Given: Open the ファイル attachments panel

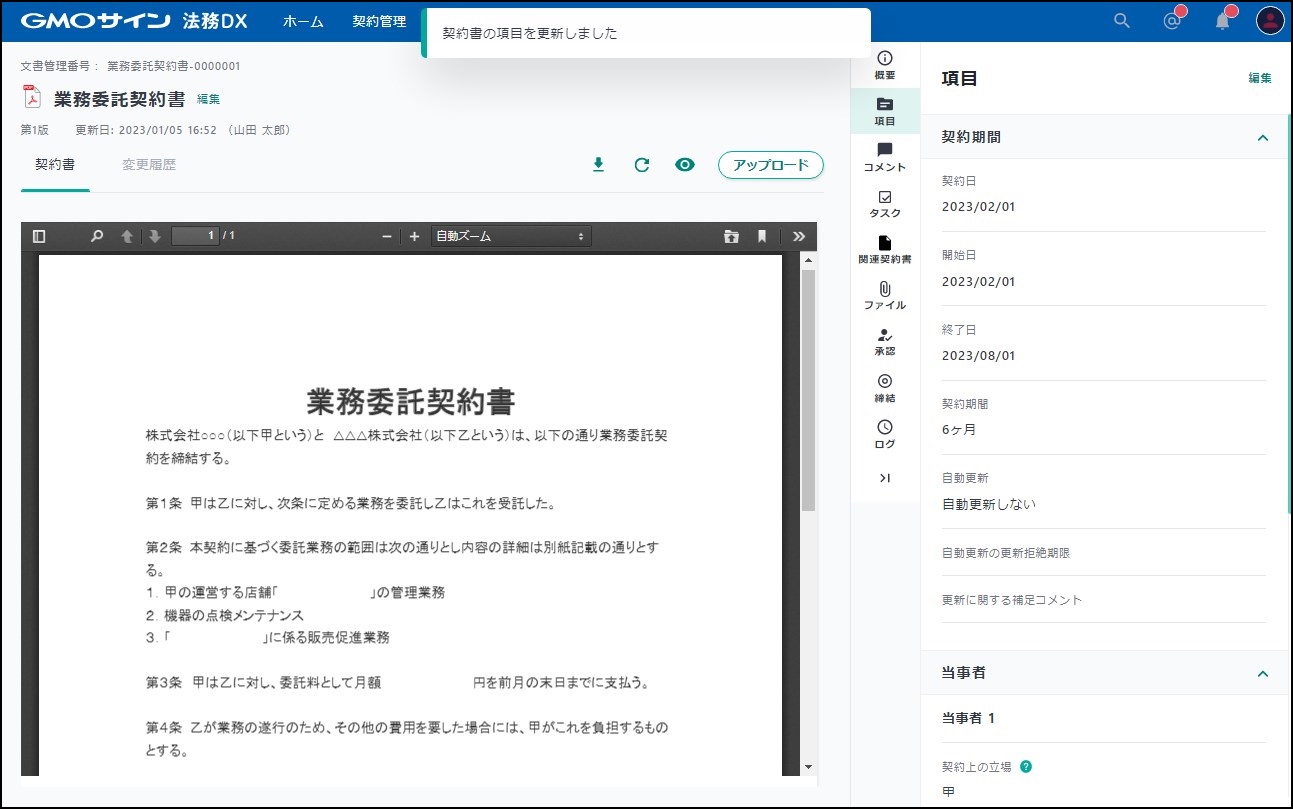Looking at the screenshot, I should point(885,295).
